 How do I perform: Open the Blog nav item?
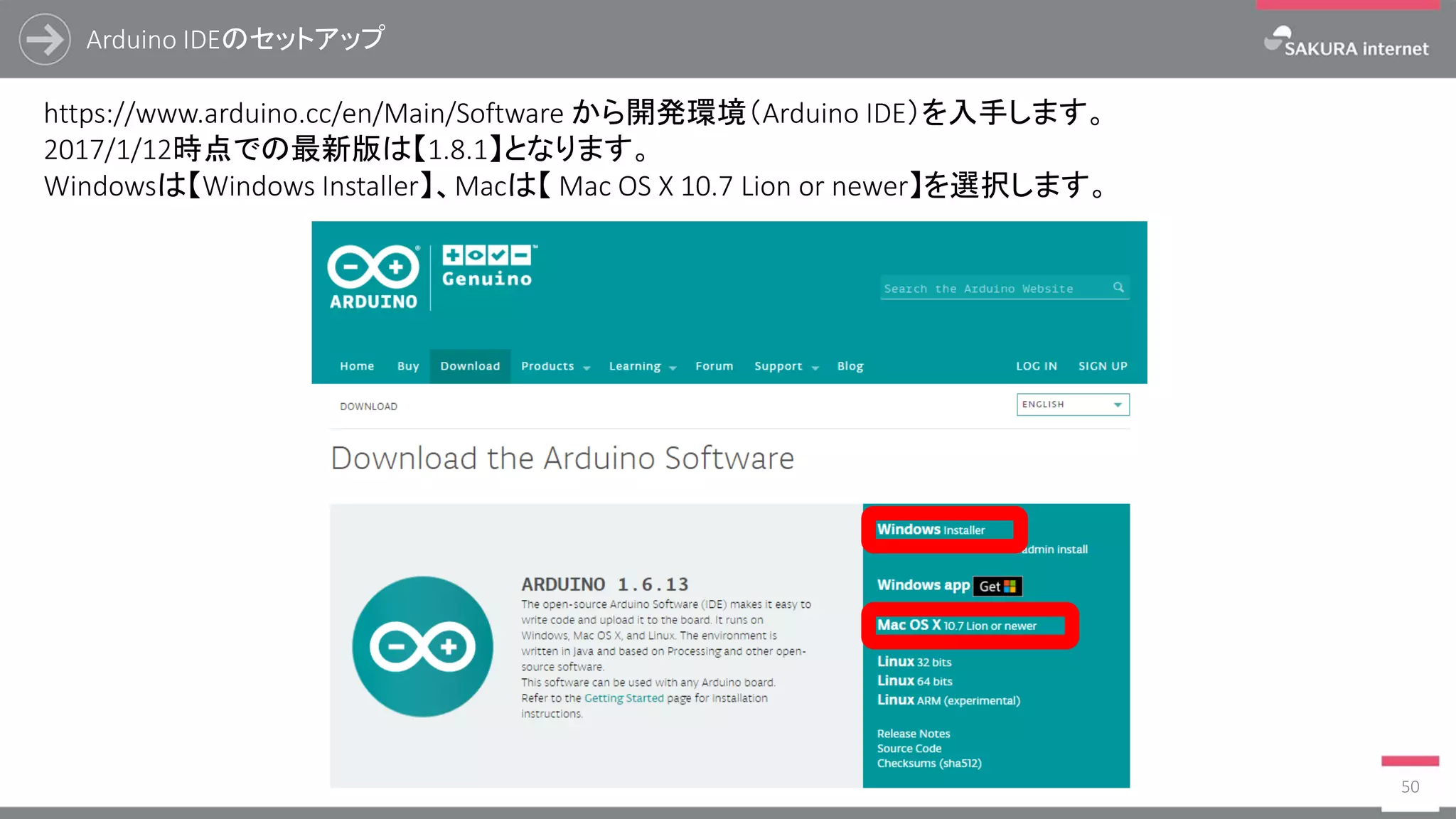coord(850,366)
